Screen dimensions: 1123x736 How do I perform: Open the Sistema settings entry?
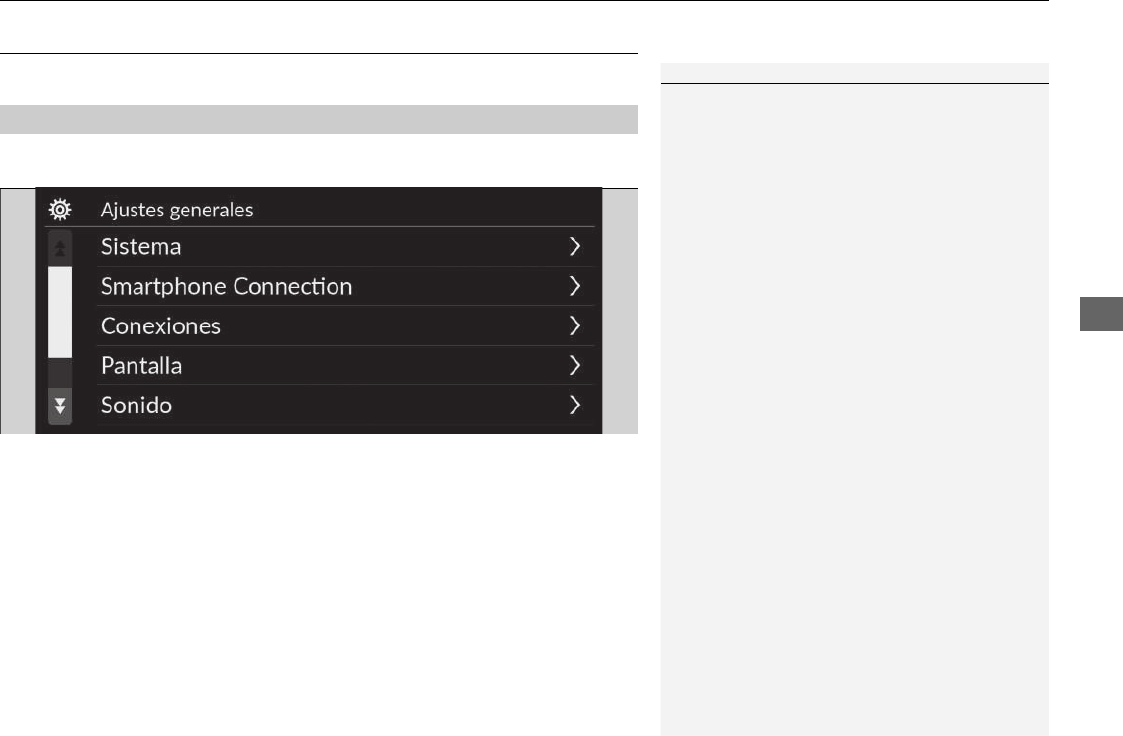[141, 247]
